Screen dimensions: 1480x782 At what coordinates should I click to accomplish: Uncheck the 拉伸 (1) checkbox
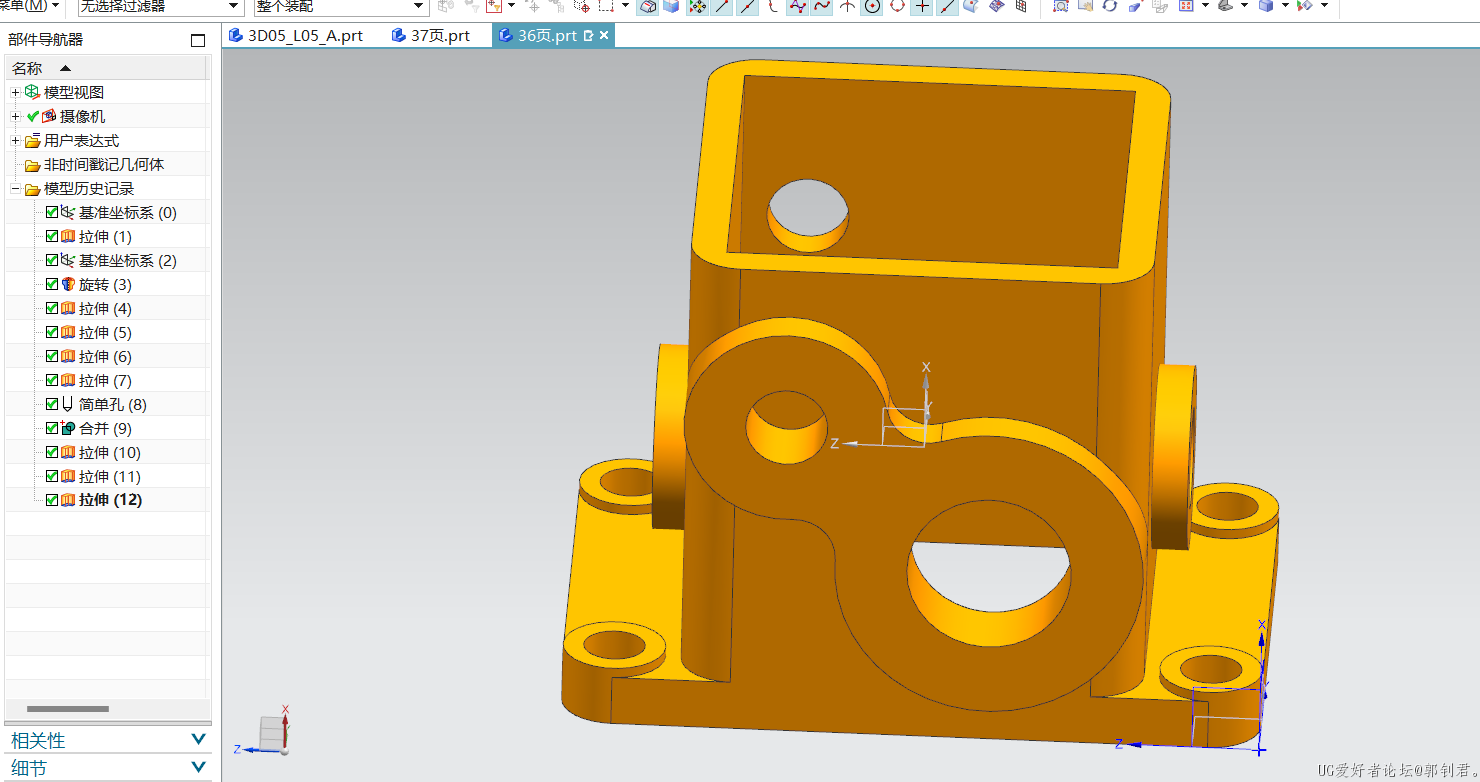(52, 236)
